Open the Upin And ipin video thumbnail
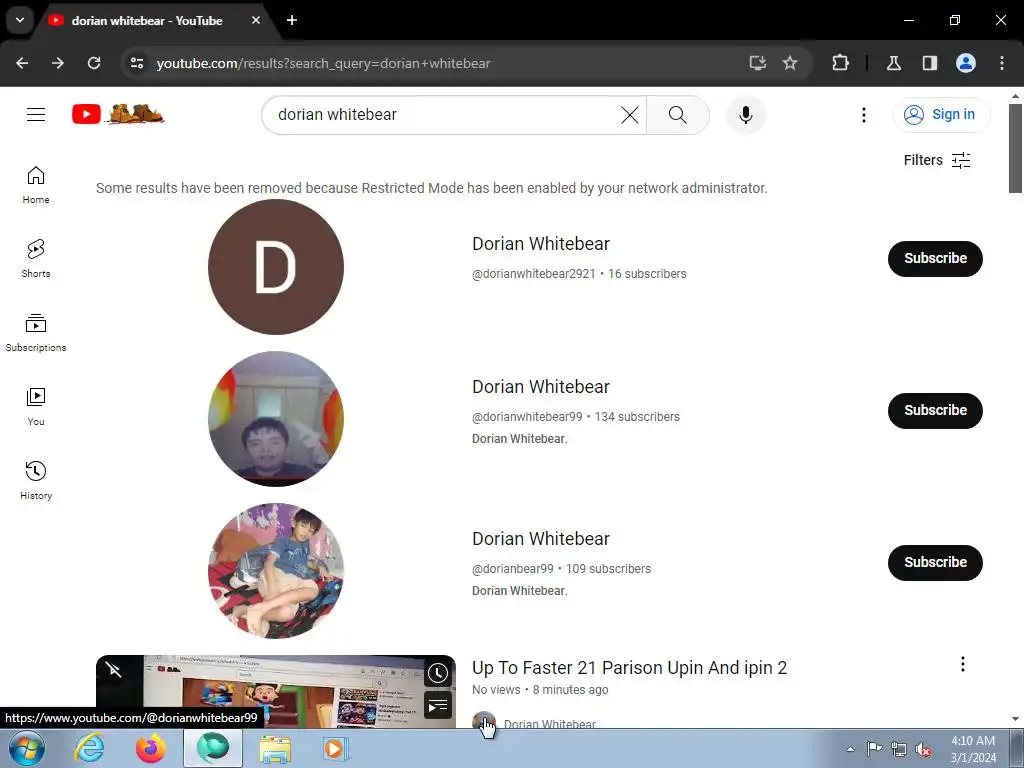 [276, 691]
